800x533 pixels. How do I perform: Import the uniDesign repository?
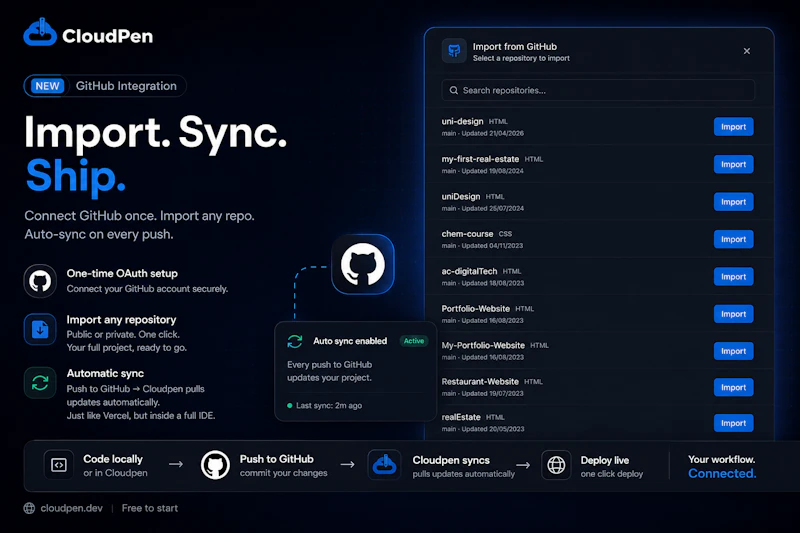pos(733,202)
